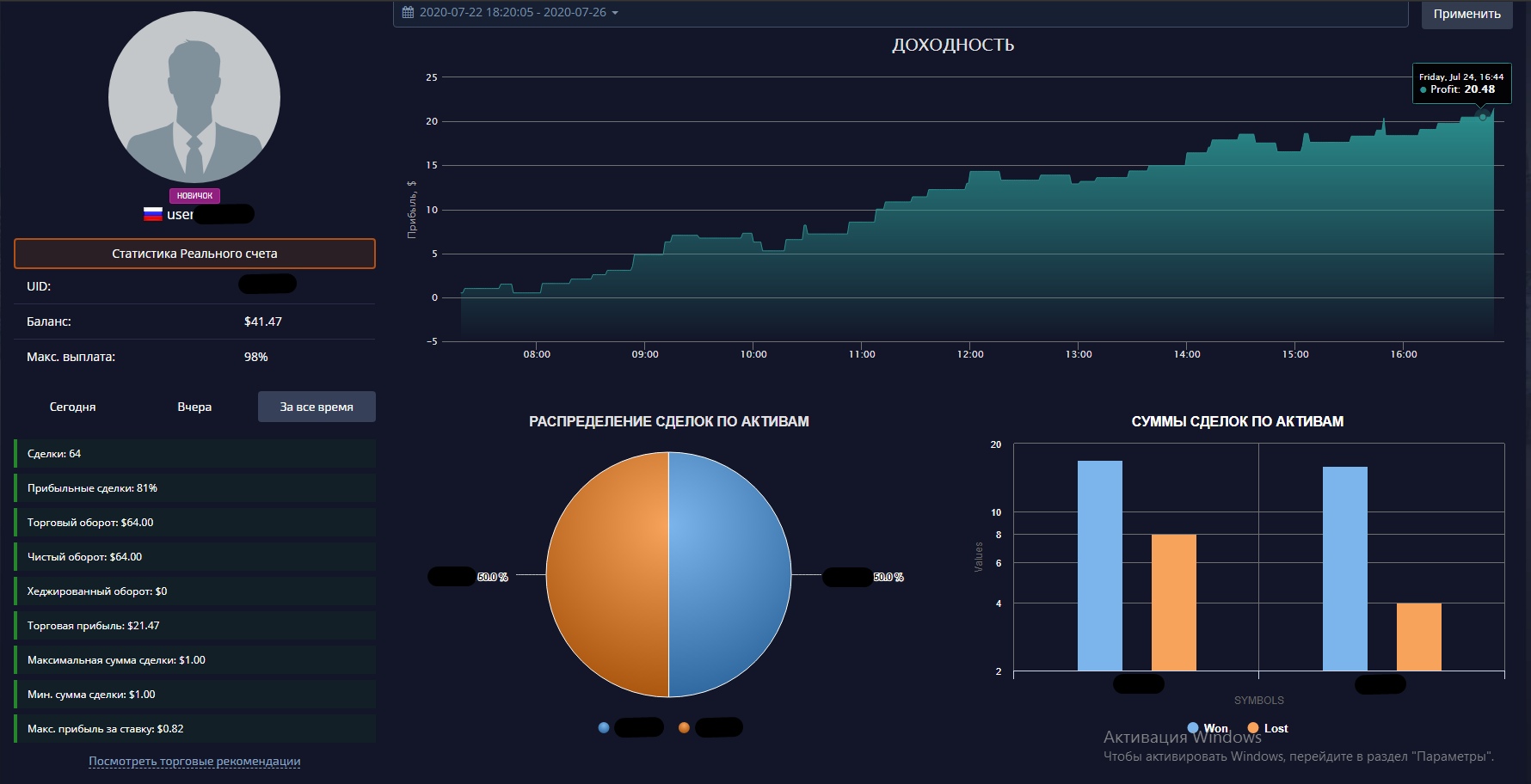The height and width of the screenshot is (784, 1531).
Task: Click the Торговый оборот: $64.00 row
Action: tap(195, 523)
